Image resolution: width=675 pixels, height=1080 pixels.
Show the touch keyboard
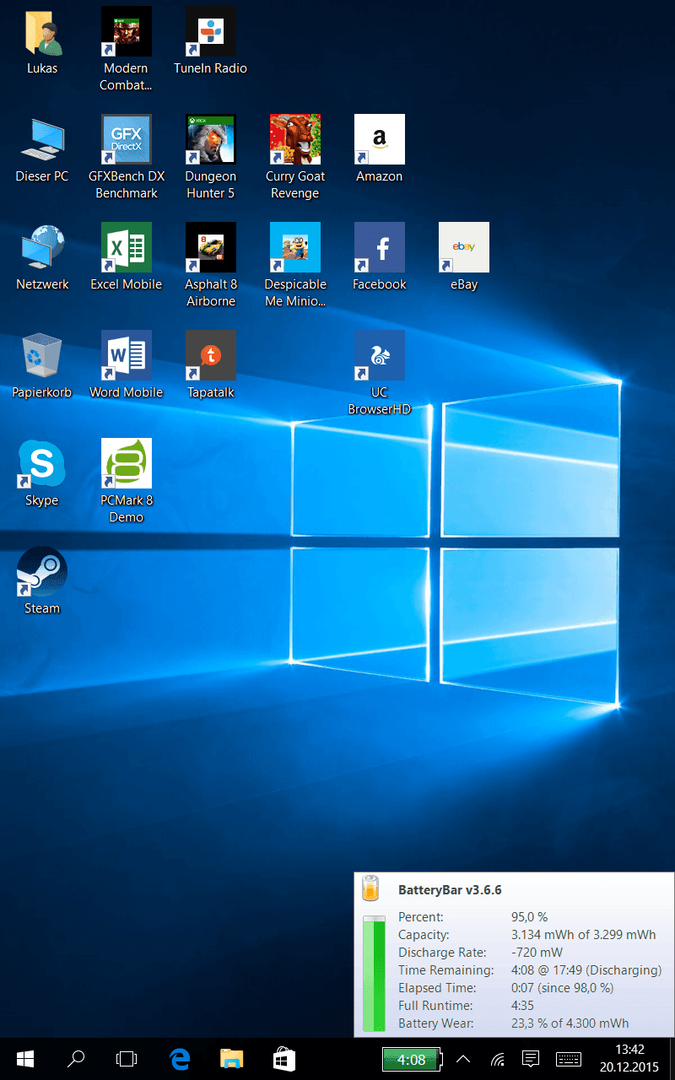(568, 1059)
